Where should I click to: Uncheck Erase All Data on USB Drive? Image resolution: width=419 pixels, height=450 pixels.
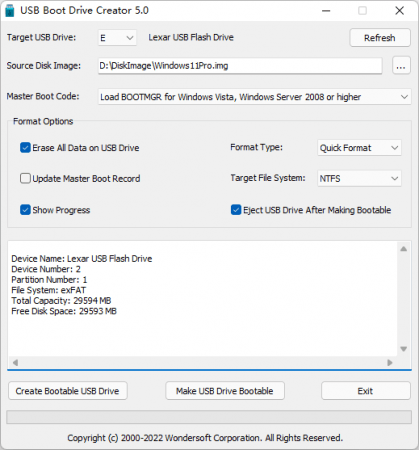(x=25, y=148)
